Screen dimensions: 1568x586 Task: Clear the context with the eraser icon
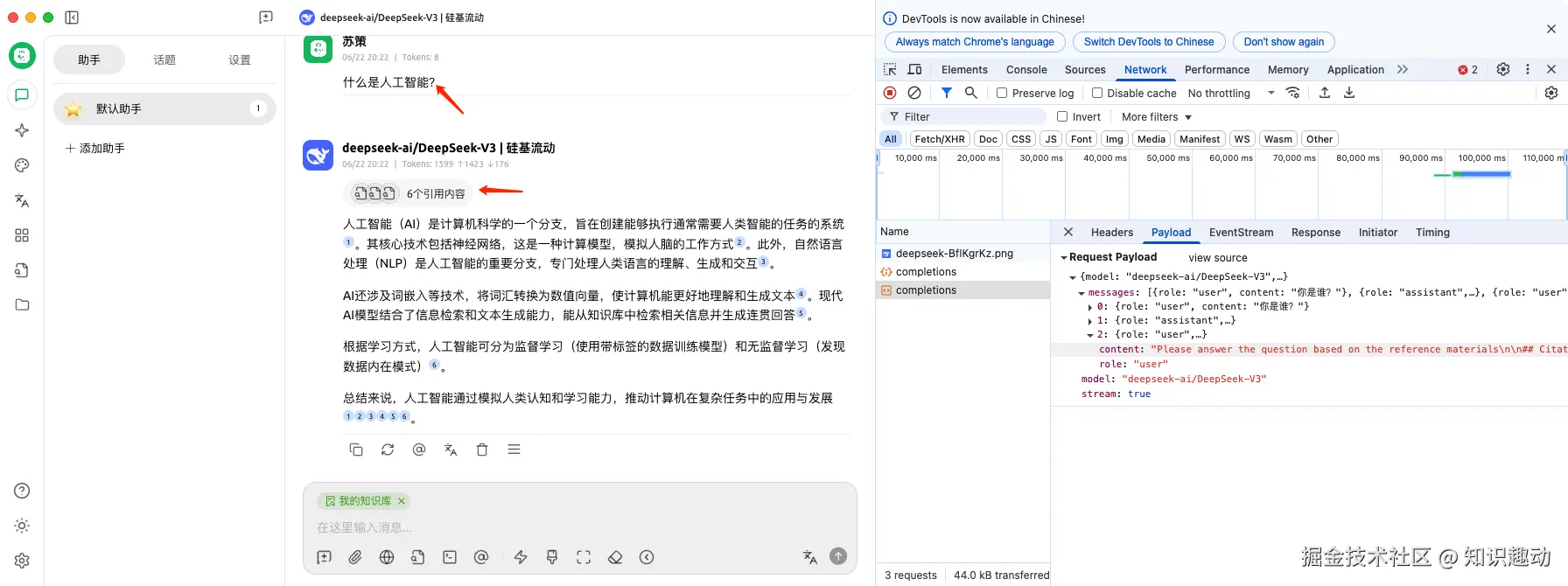(615, 557)
